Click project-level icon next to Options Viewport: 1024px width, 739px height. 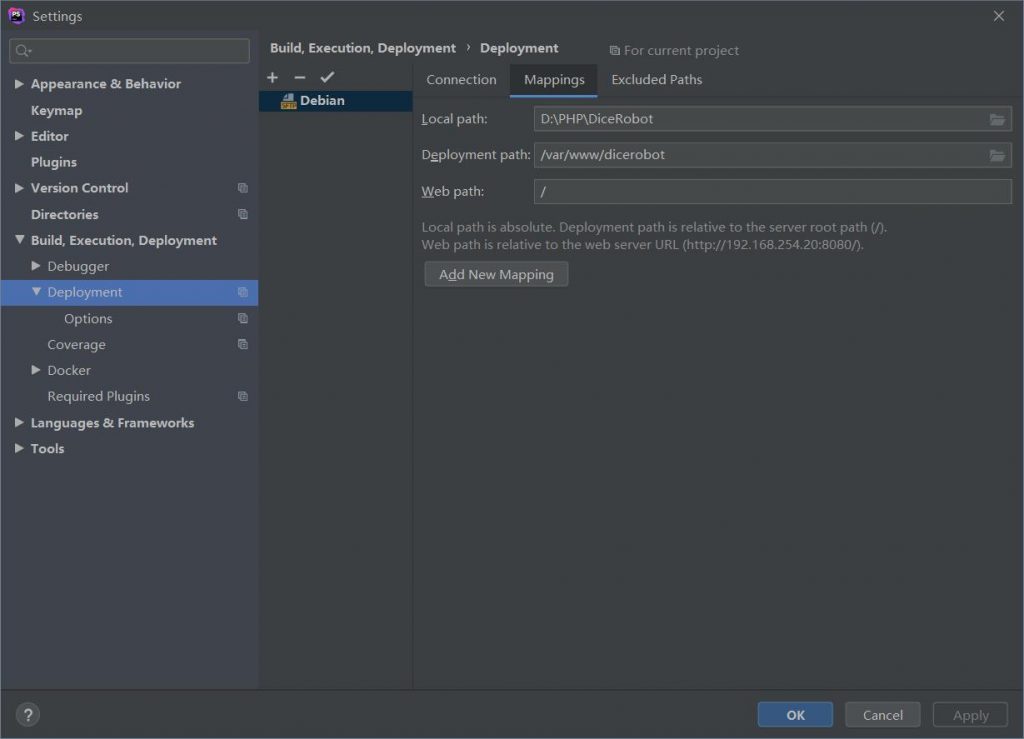pos(243,319)
